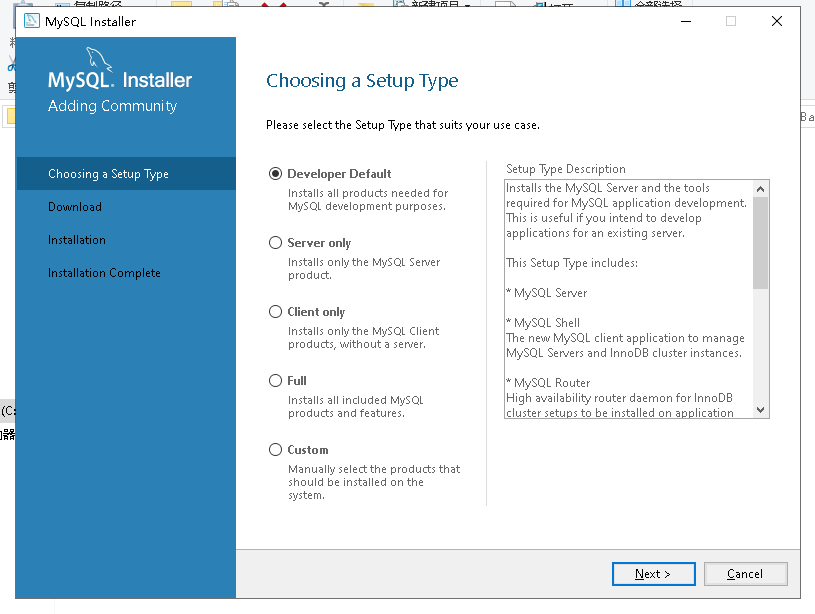Select the Client only radio option

275,312
